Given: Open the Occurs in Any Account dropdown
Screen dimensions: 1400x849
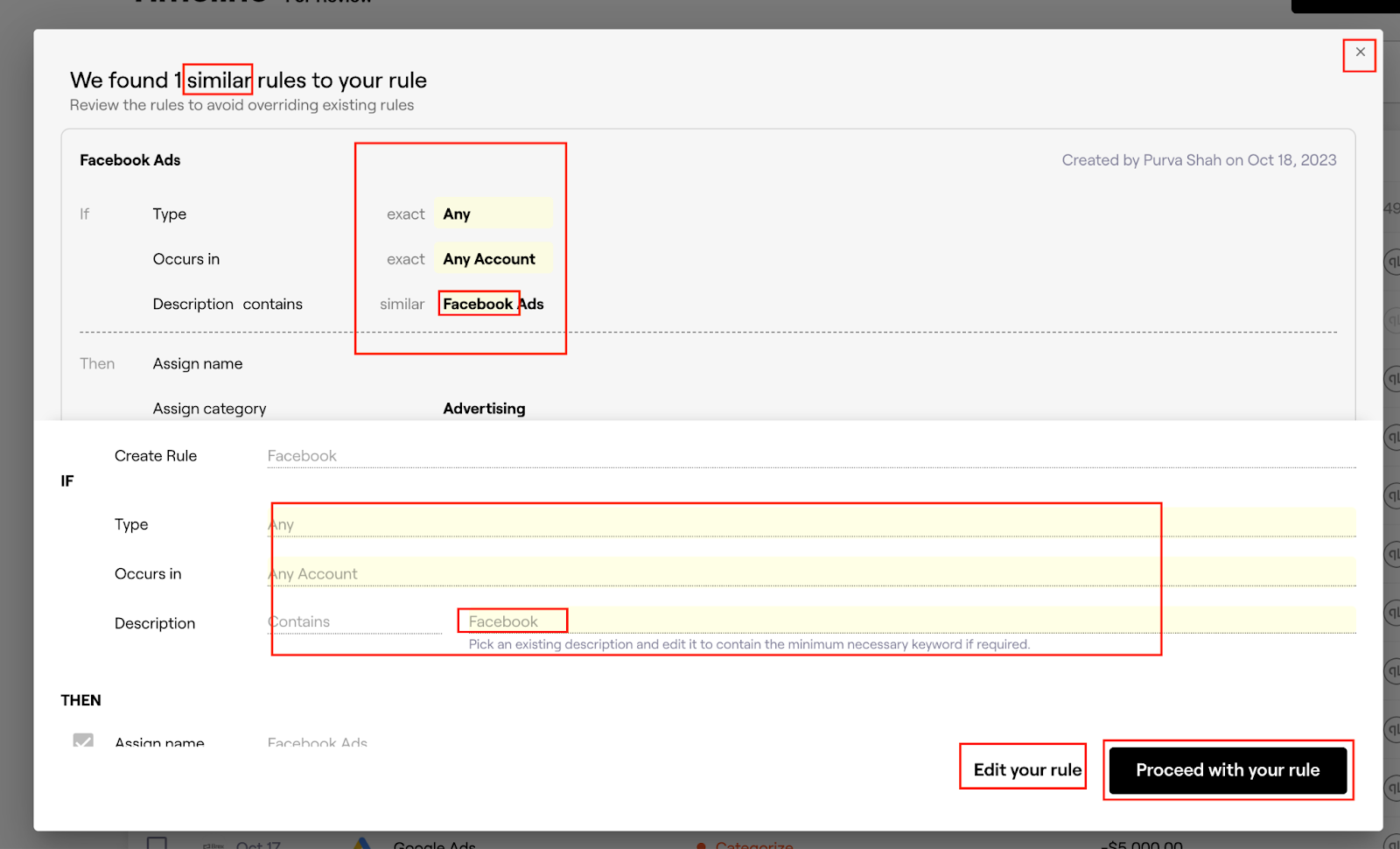Looking at the screenshot, I should (811, 573).
